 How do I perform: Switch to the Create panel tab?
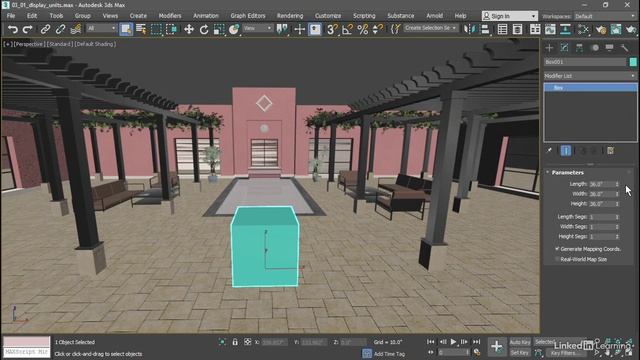549,48
